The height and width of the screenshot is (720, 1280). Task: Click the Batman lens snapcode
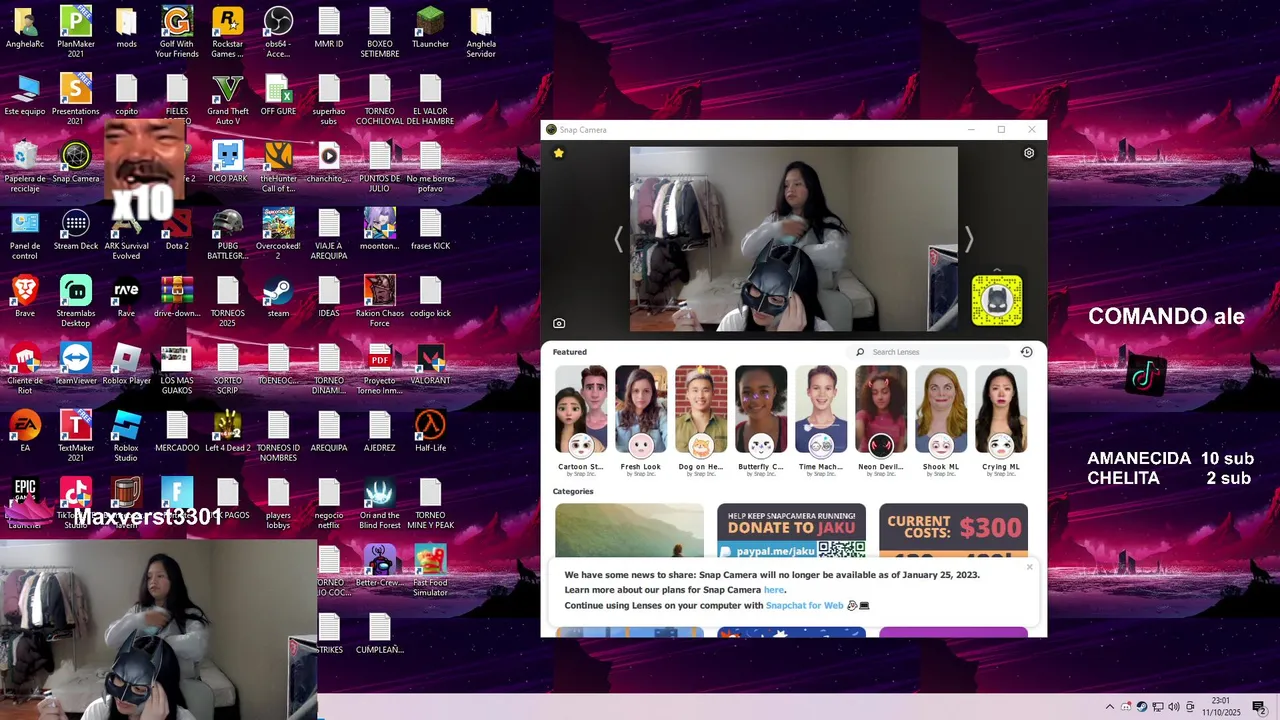(997, 300)
